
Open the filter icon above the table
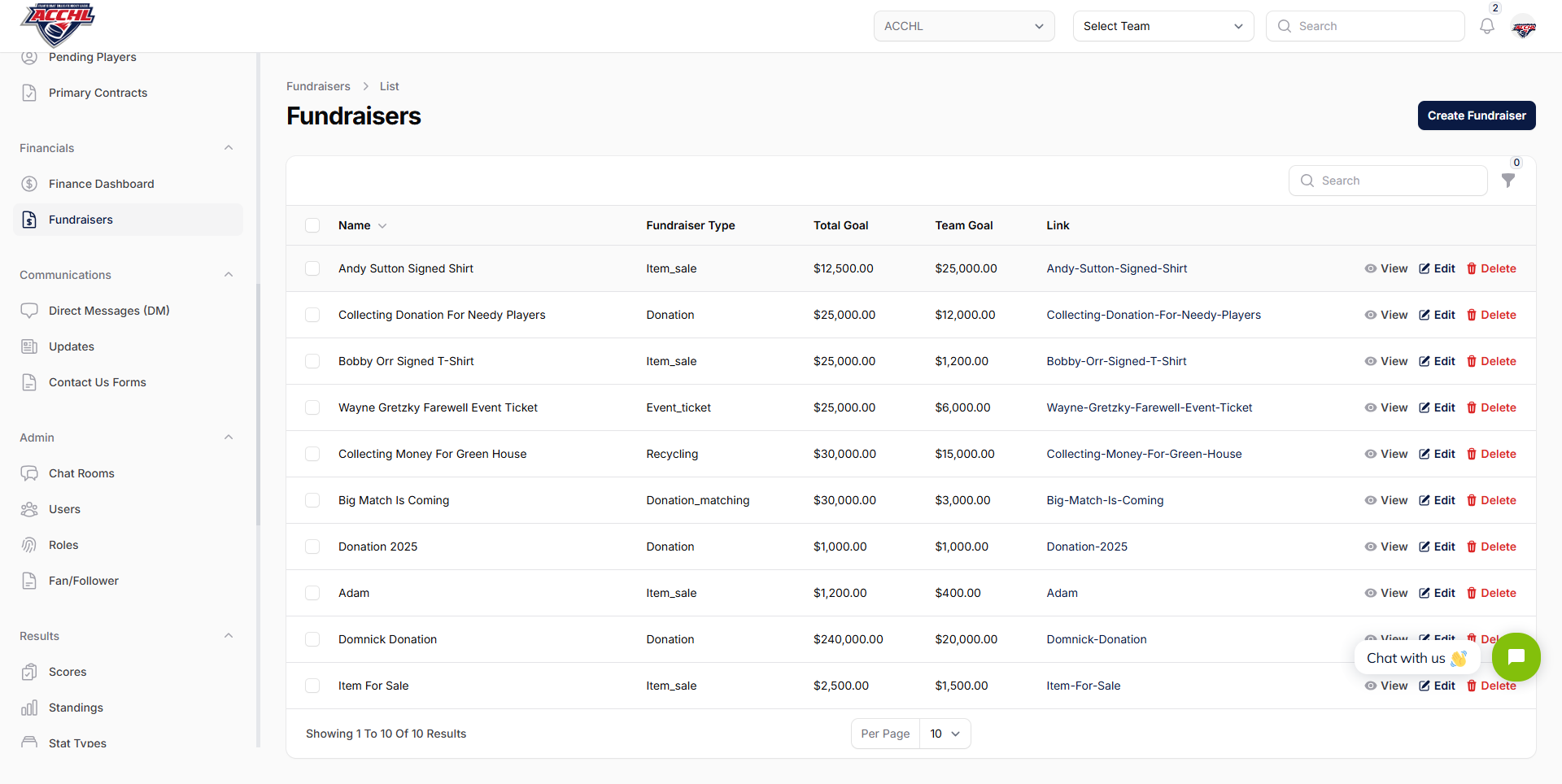click(1509, 181)
